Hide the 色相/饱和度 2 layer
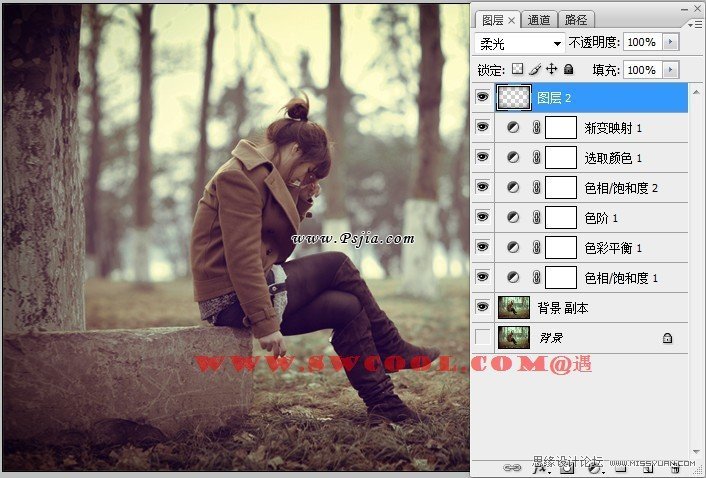This screenshot has width=706, height=478. (x=482, y=187)
